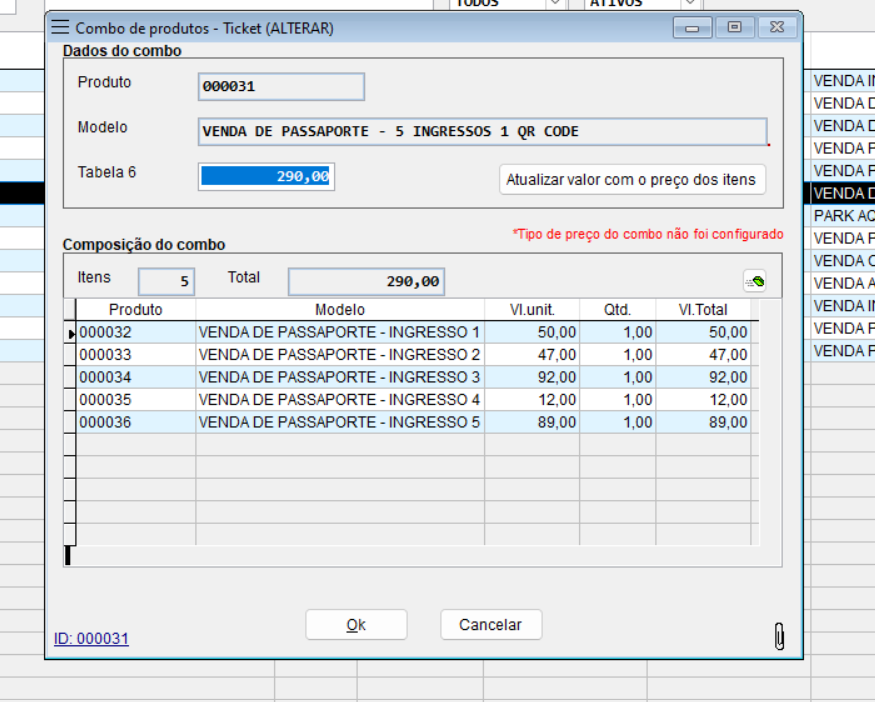Screen dimensions: 875x702
Task: Expand the TODOS dropdown arrow
Action: click(554, 3)
